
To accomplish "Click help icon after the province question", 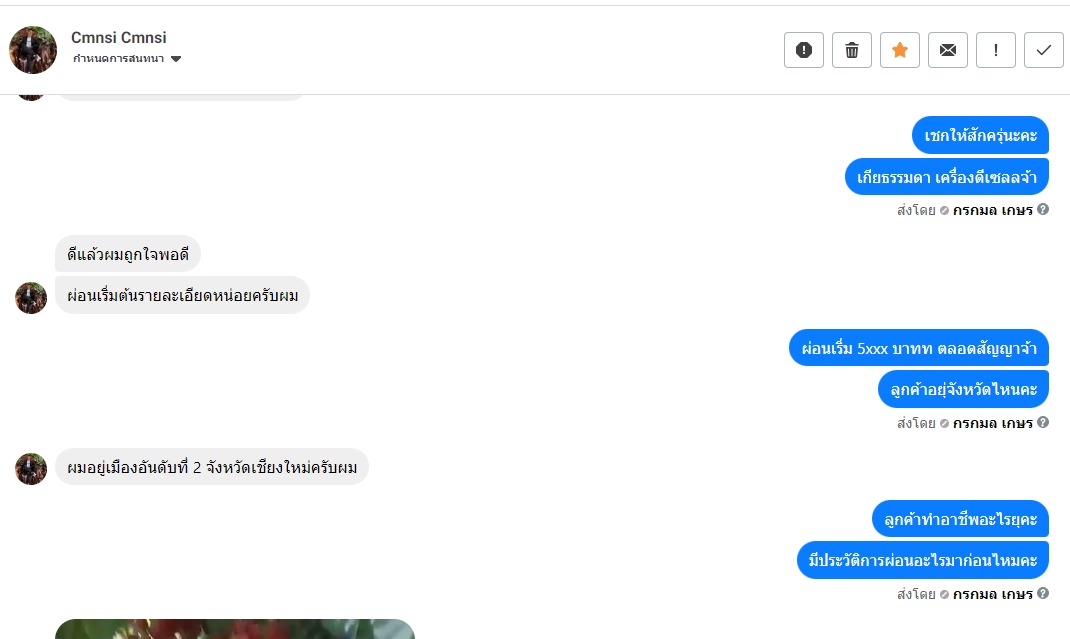I will pos(1043,423).
